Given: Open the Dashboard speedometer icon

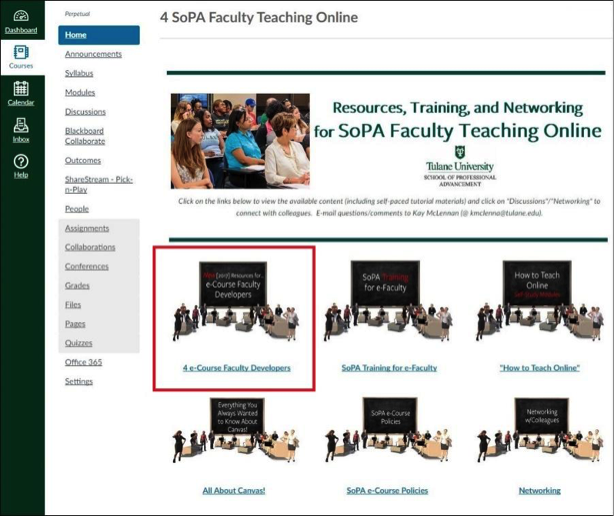Looking at the screenshot, I should tap(21, 16).
